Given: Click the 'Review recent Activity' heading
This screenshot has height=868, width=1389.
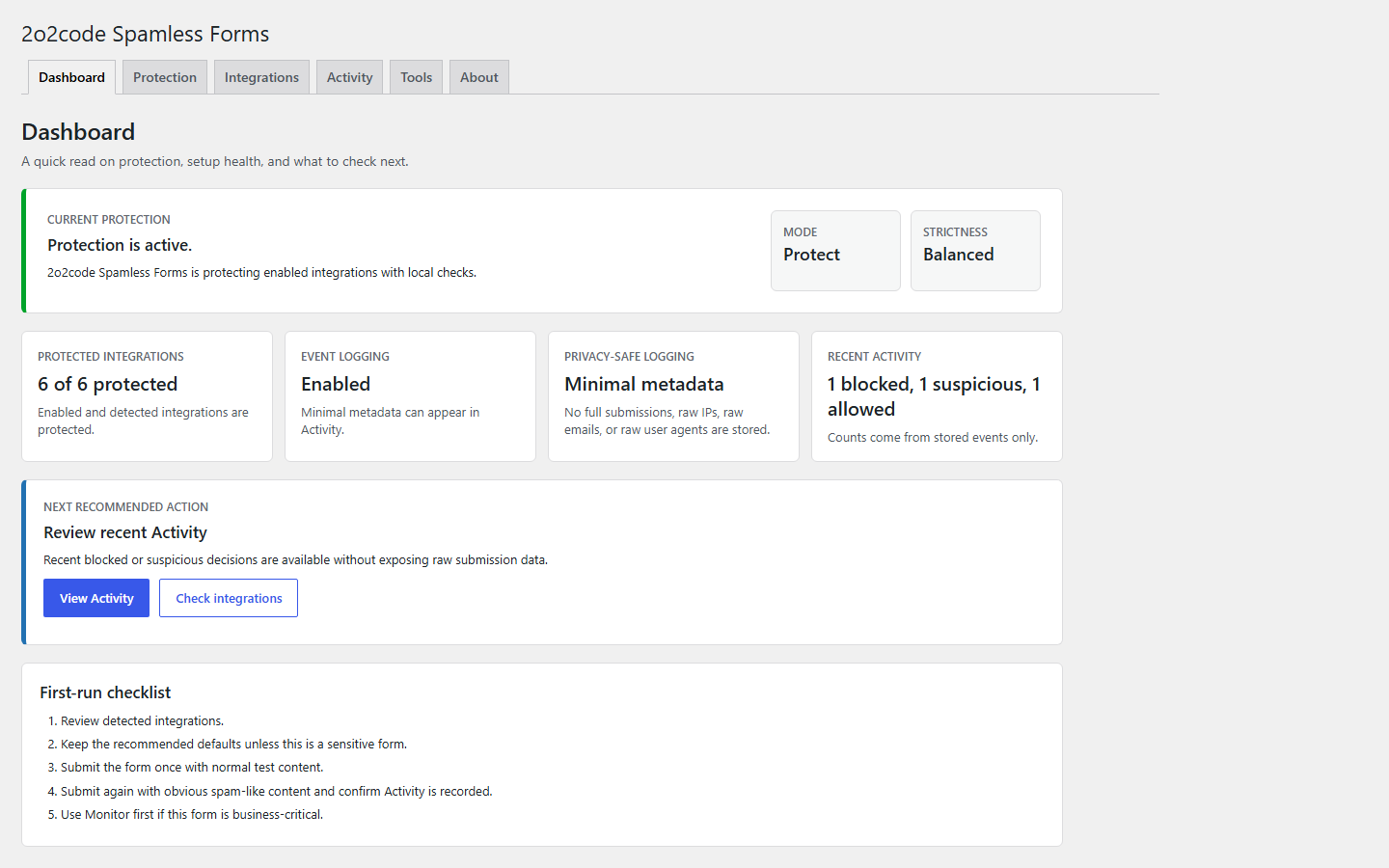Looking at the screenshot, I should click(x=125, y=532).
